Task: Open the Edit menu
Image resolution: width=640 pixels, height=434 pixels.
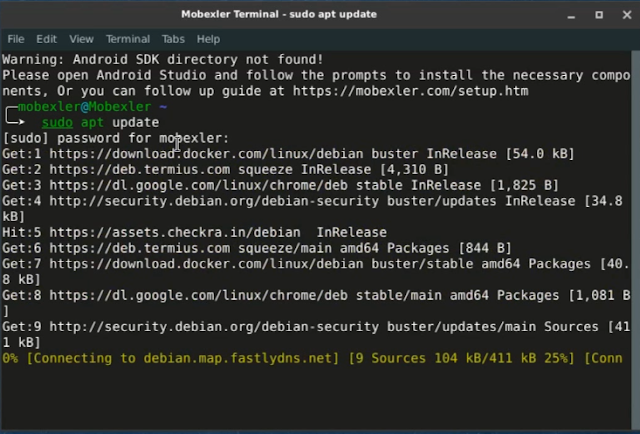Action: [47, 39]
